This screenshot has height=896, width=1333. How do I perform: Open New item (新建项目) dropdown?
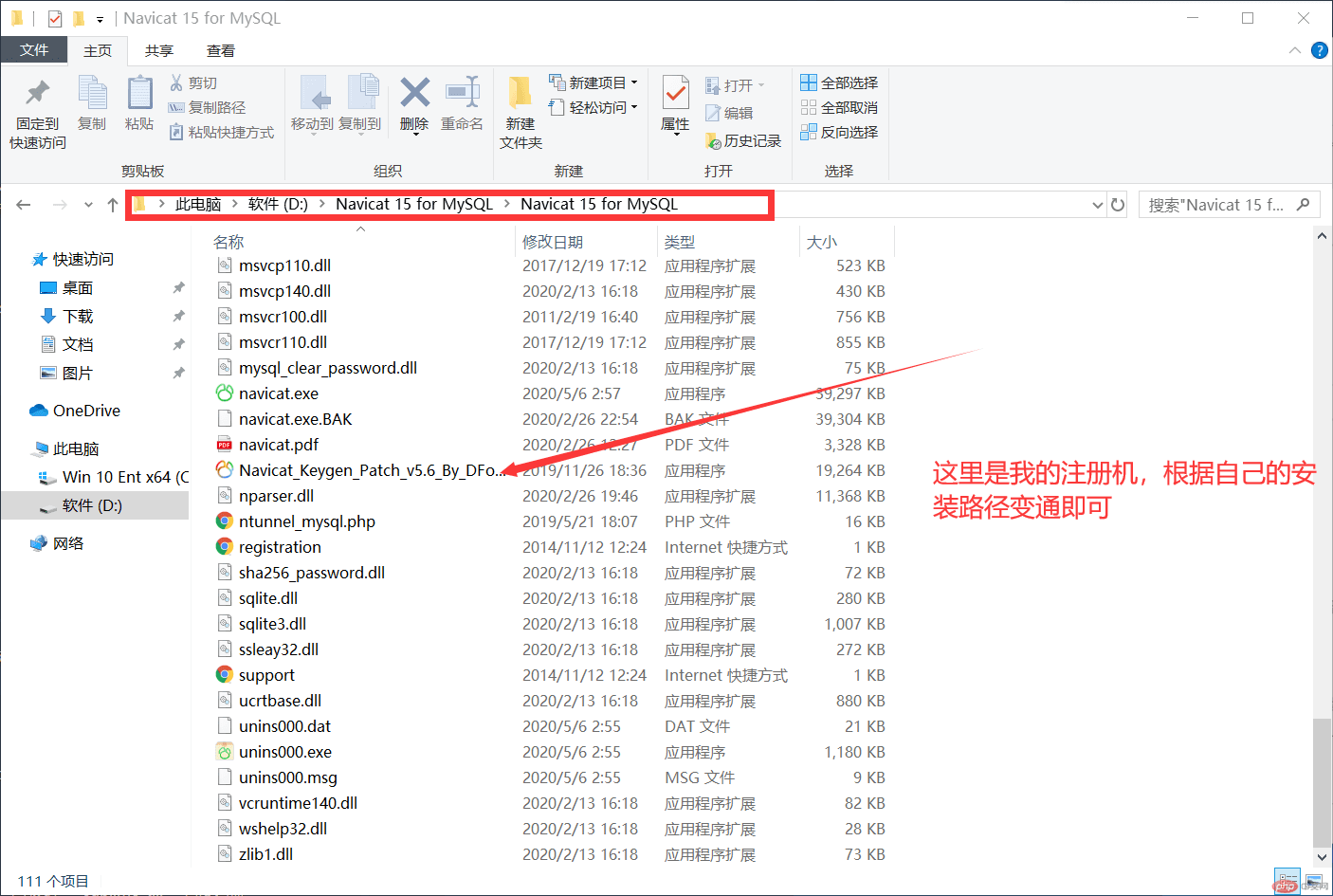[593, 82]
